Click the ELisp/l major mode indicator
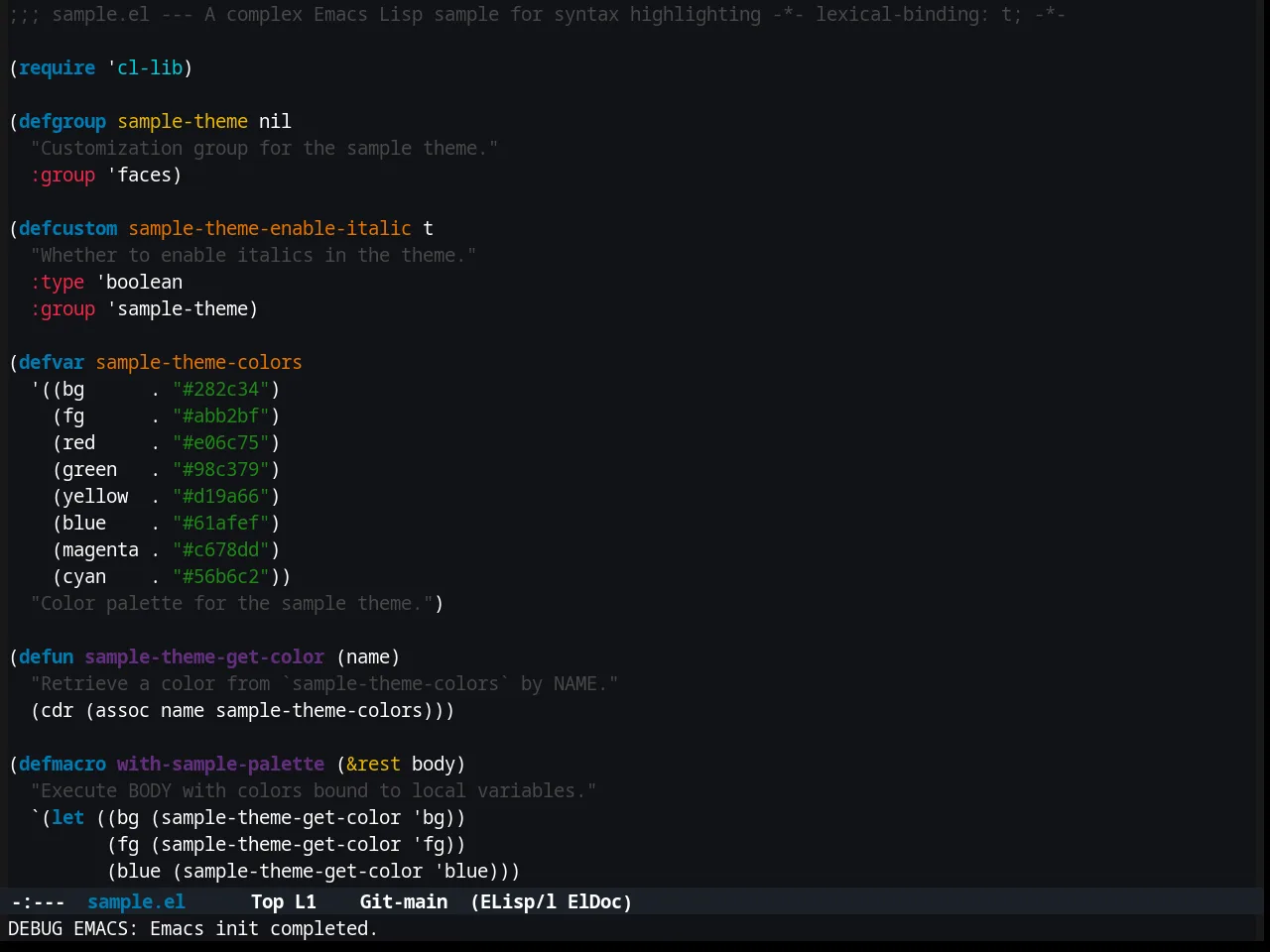 click(518, 901)
